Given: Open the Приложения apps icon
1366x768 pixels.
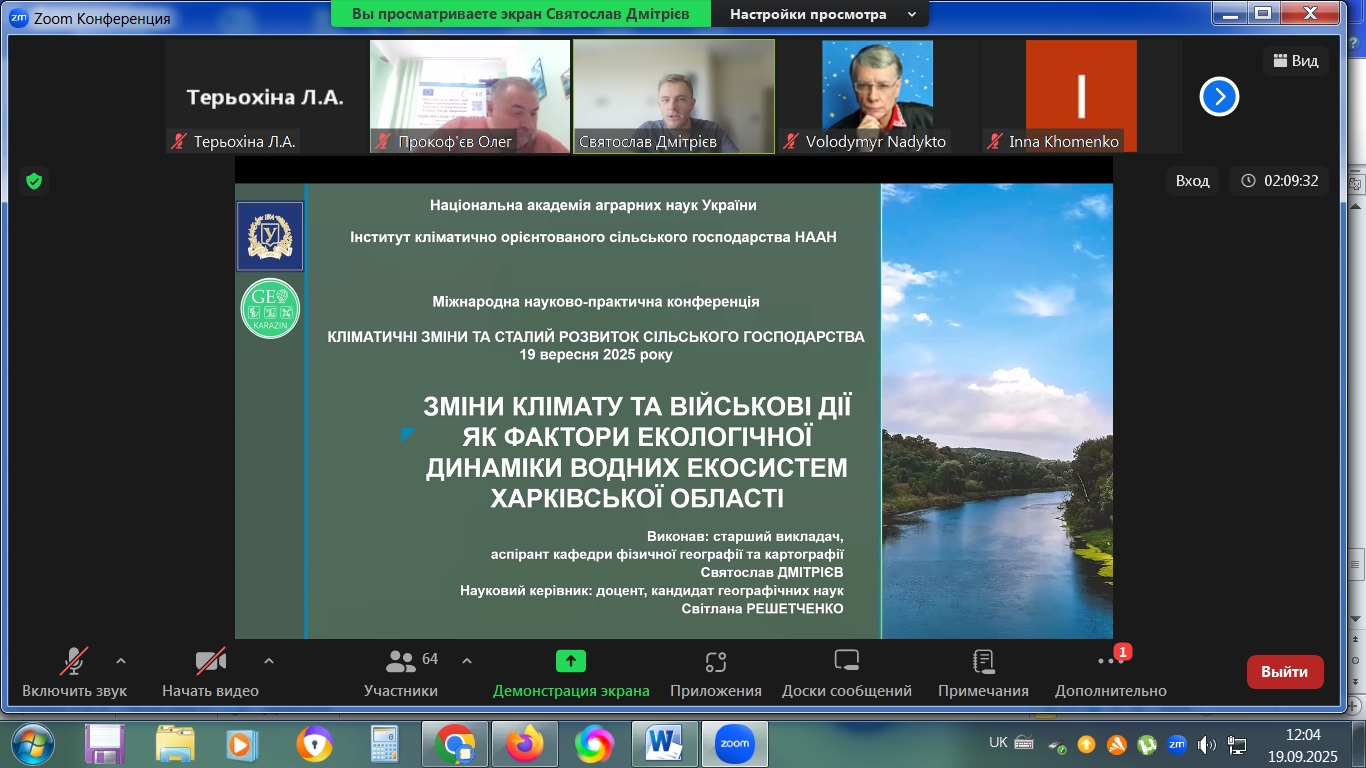Looking at the screenshot, I should (x=715, y=661).
